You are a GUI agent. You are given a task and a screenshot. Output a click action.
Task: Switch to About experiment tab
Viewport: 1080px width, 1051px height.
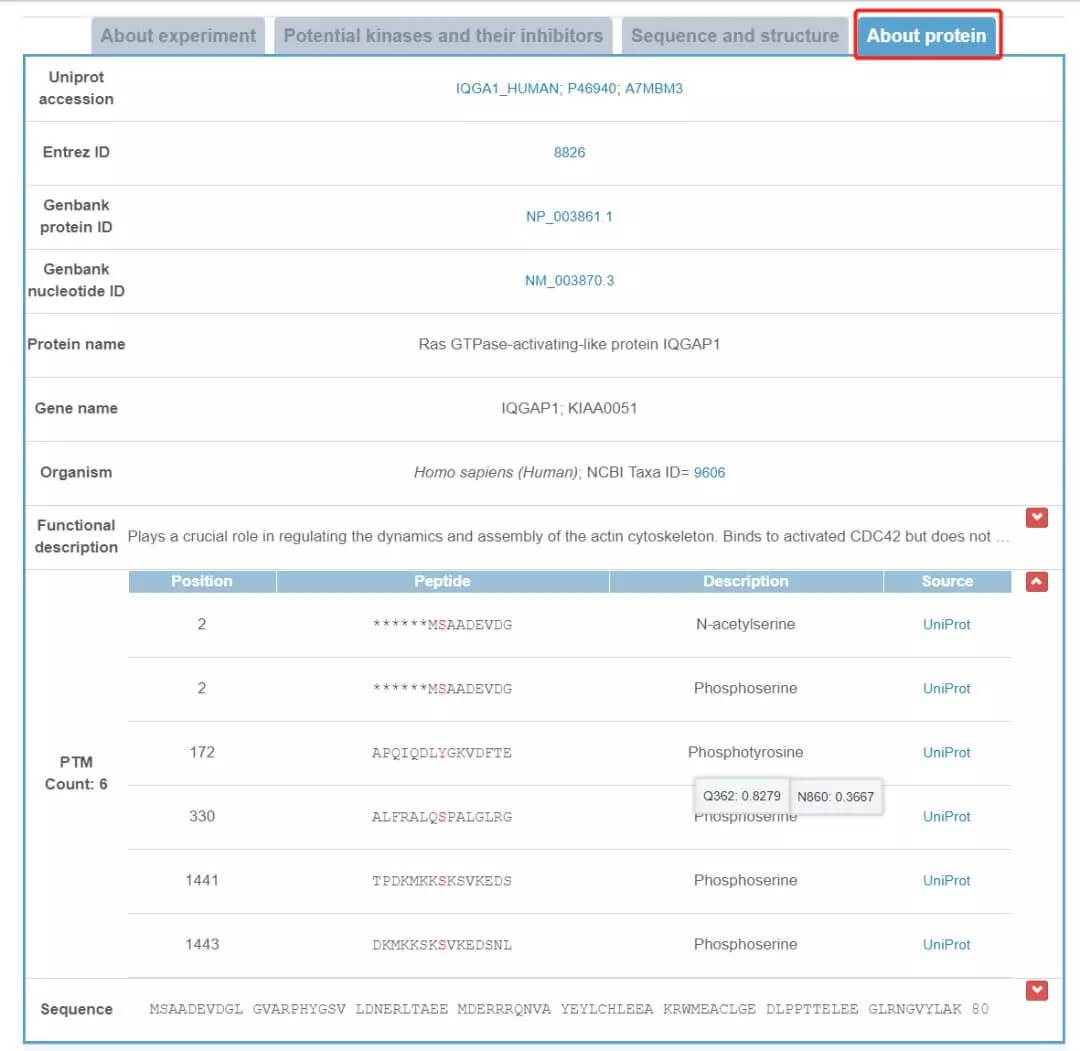pos(178,36)
